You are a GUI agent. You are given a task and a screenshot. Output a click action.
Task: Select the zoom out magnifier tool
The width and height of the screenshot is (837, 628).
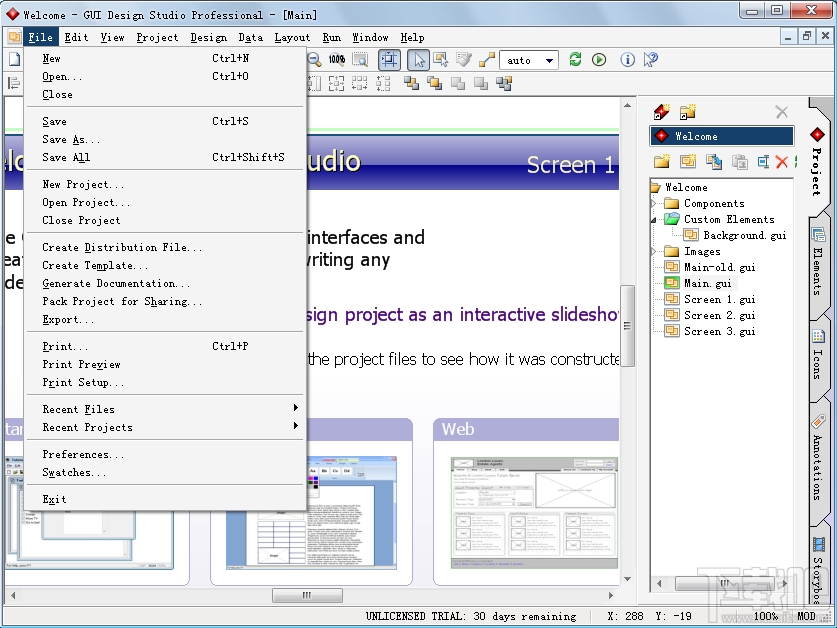(x=312, y=60)
